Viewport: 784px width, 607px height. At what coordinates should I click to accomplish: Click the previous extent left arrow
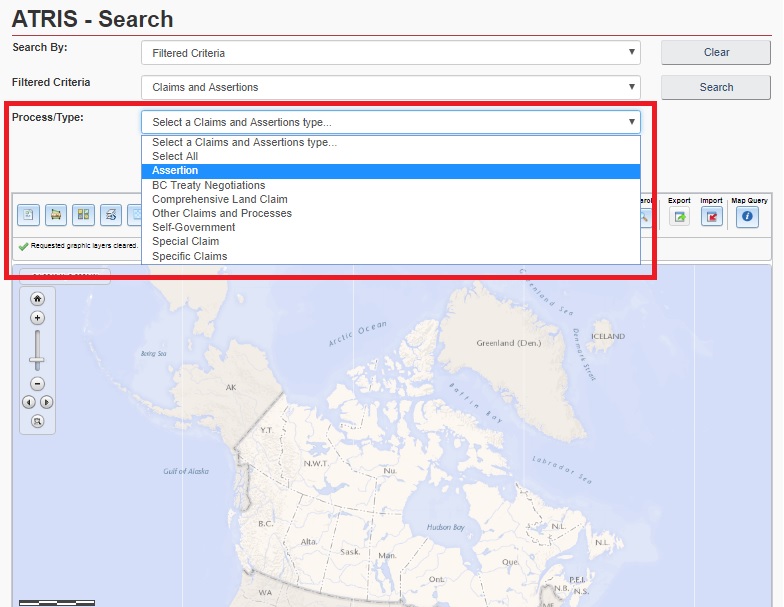(29, 402)
